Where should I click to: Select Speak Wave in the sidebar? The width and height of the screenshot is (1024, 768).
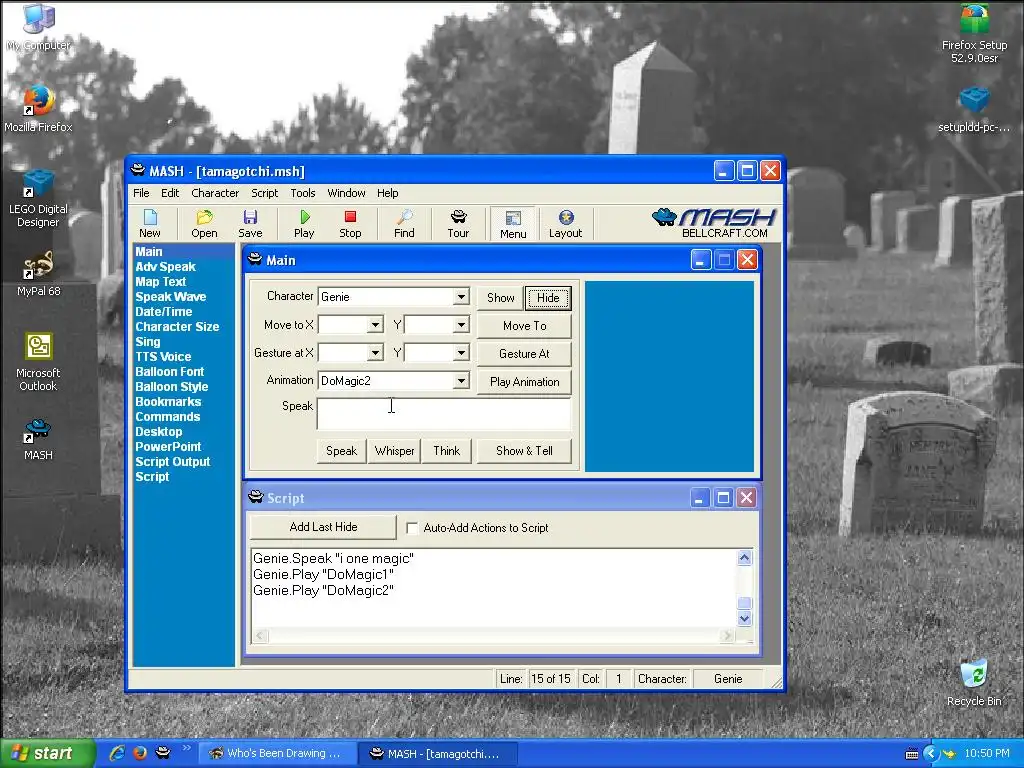tap(170, 296)
